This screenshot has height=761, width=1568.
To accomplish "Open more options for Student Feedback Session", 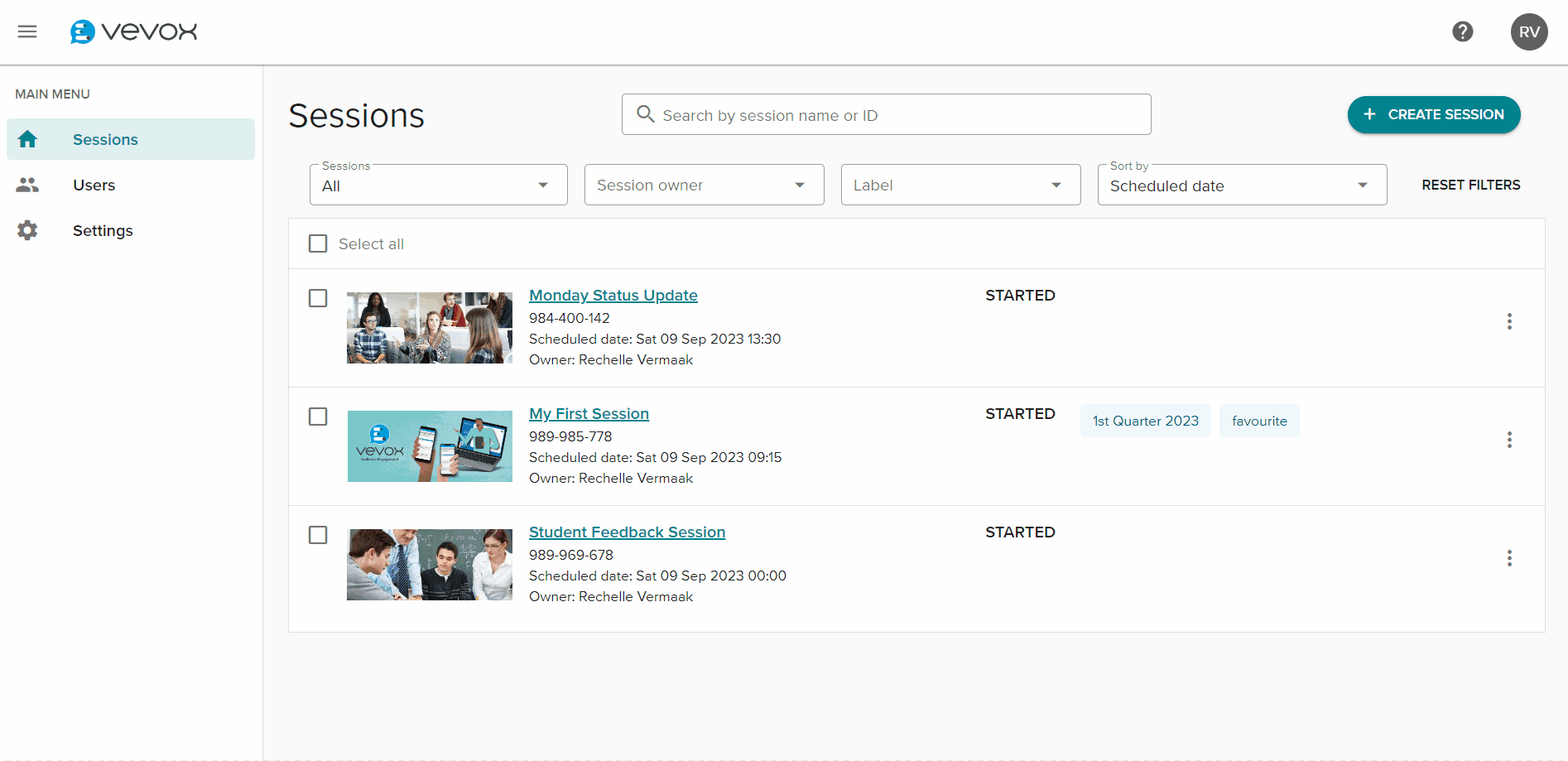I will point(1509,558).
